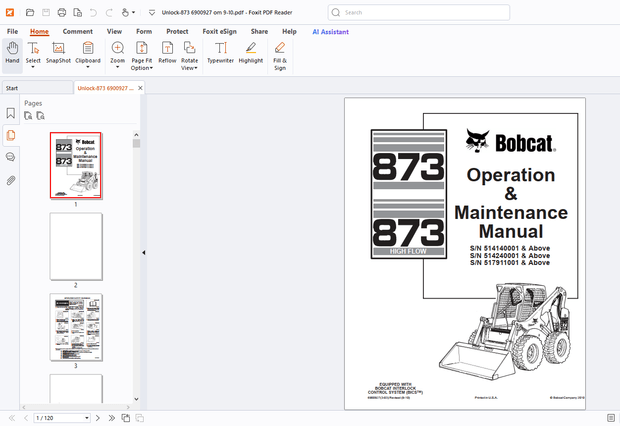Open the Comment ribbon tab

[x=78, y=32]
